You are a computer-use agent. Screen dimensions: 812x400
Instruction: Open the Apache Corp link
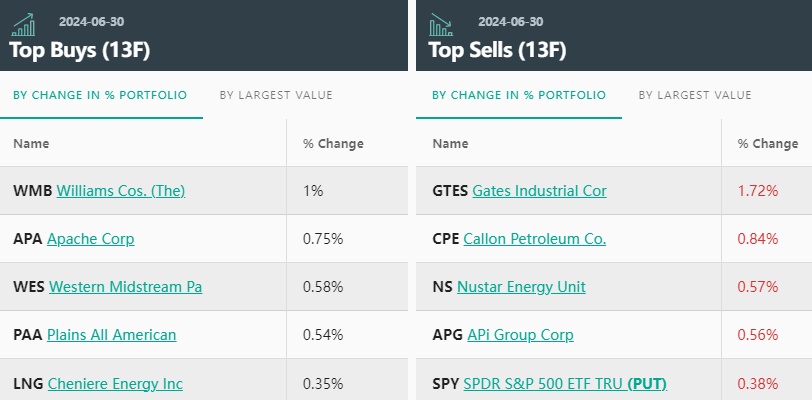pyautogui.click(x=90, y=238)
